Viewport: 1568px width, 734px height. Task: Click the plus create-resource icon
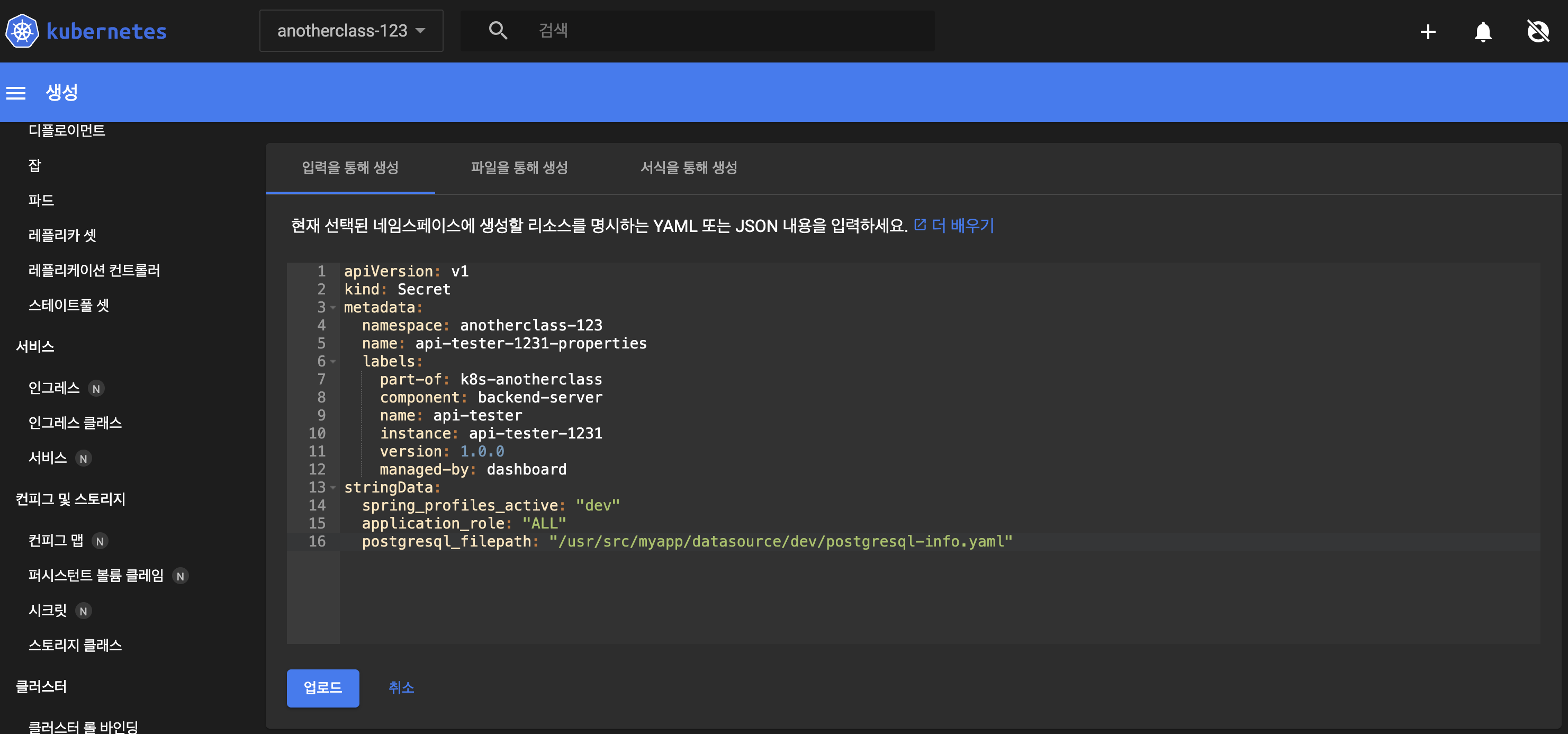pos(1427,32)
